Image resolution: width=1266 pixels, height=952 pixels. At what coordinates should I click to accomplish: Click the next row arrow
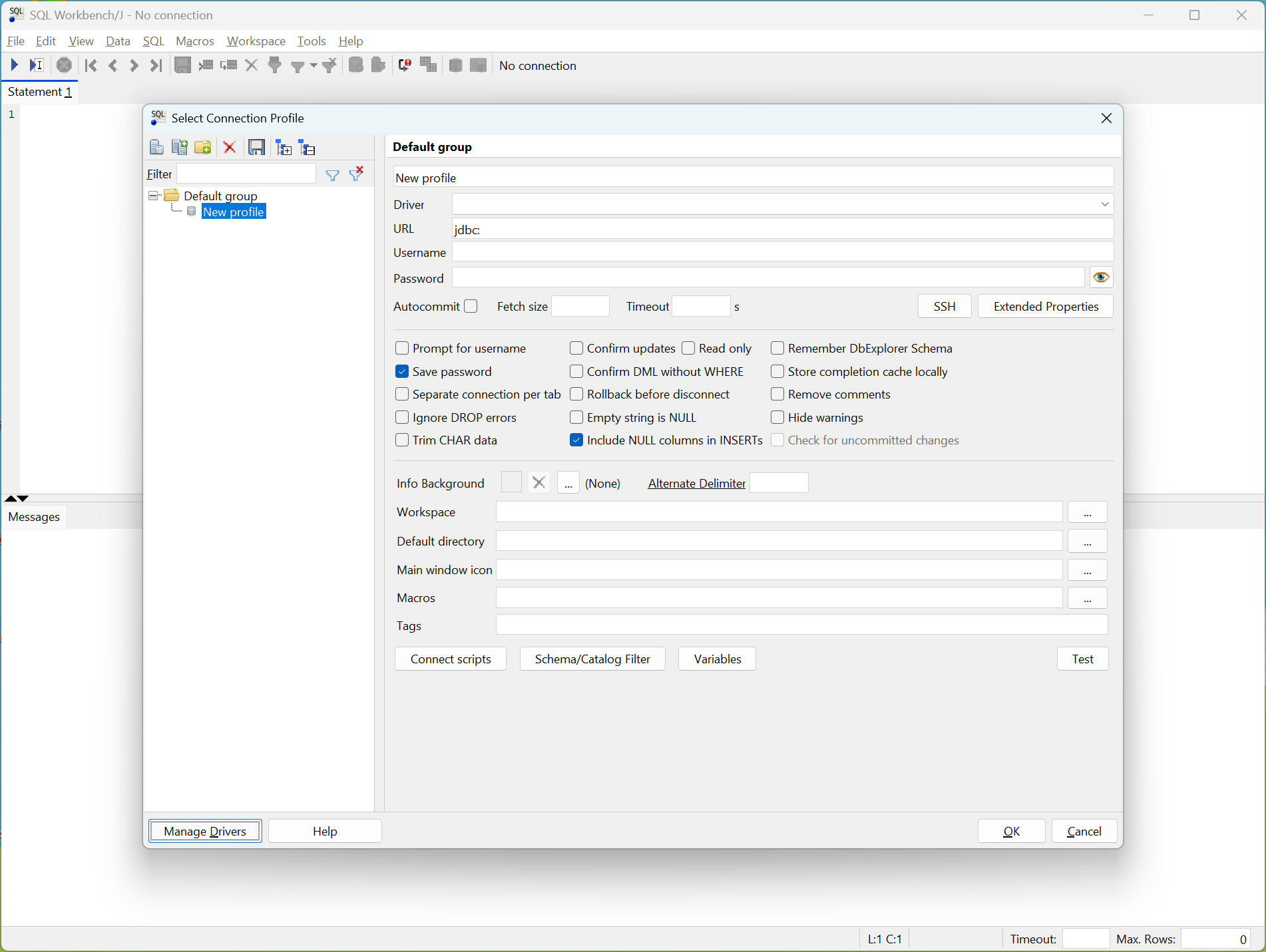click(134, 65)
